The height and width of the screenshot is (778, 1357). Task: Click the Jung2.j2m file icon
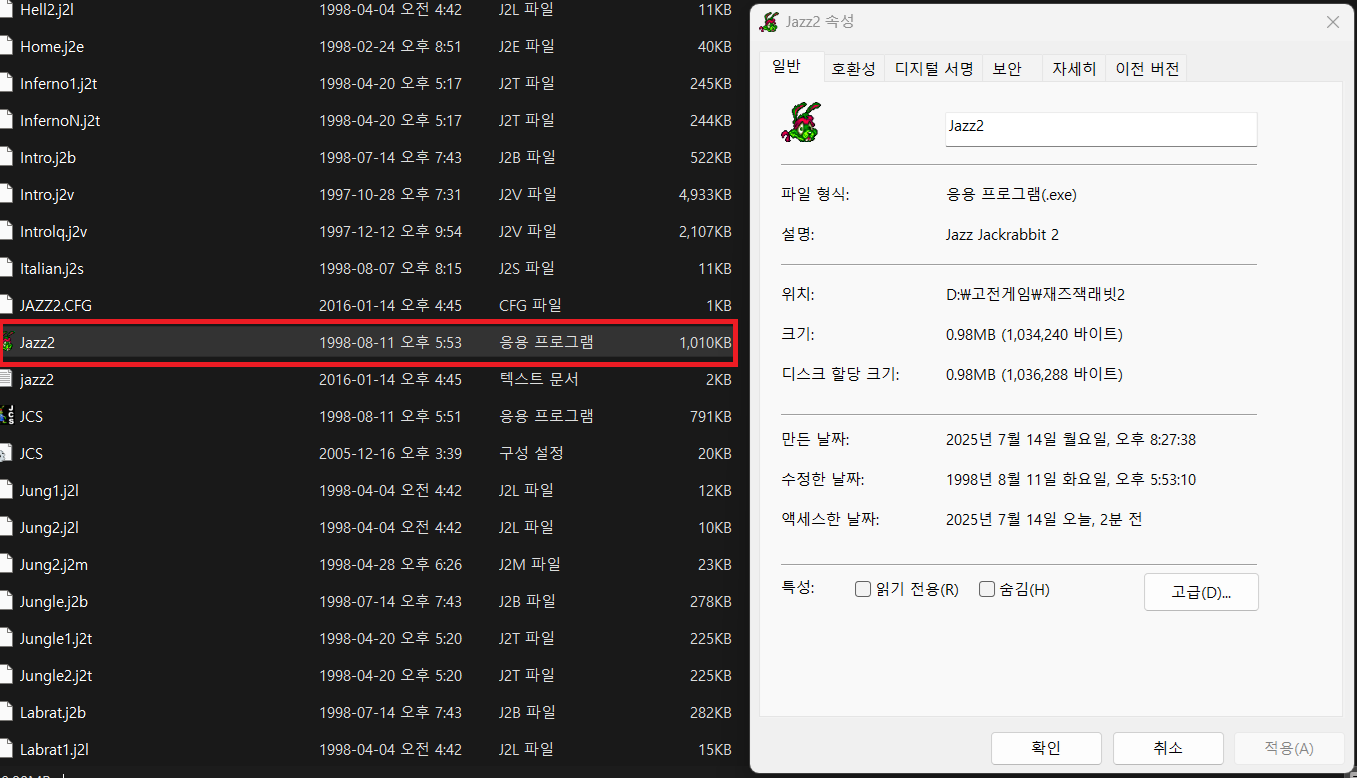[8, 564]
